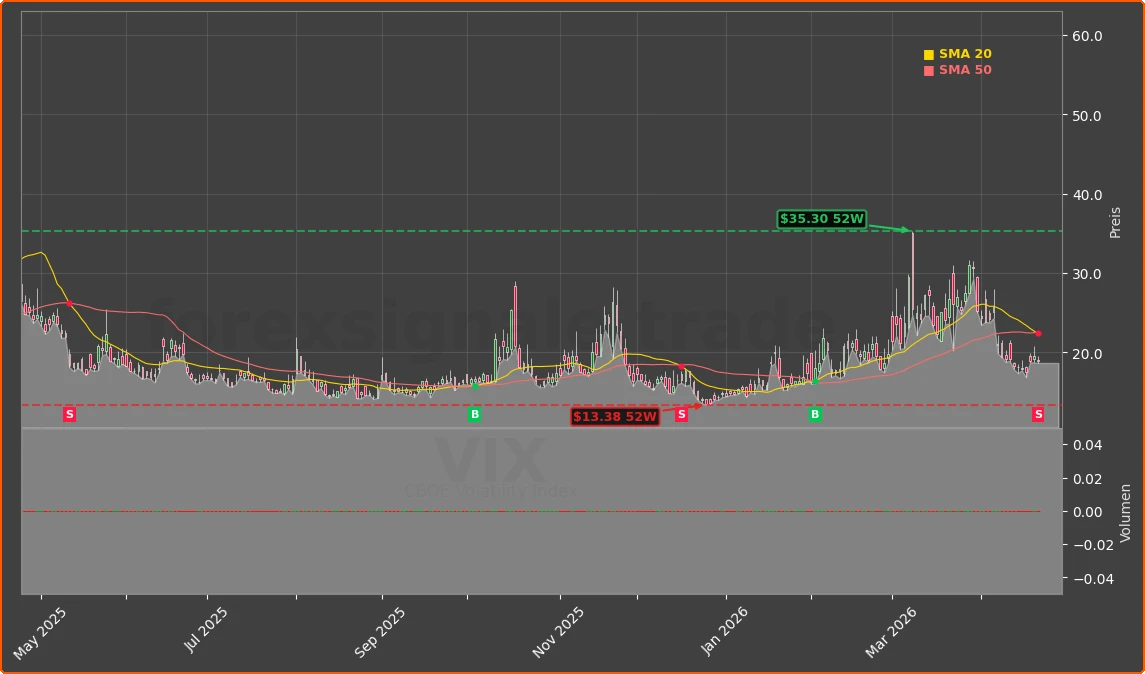Image resolution: width=1145 pixels, height=674 pixels.
Task: Click the Nov 2025 date label
Action: coord(557,632)
